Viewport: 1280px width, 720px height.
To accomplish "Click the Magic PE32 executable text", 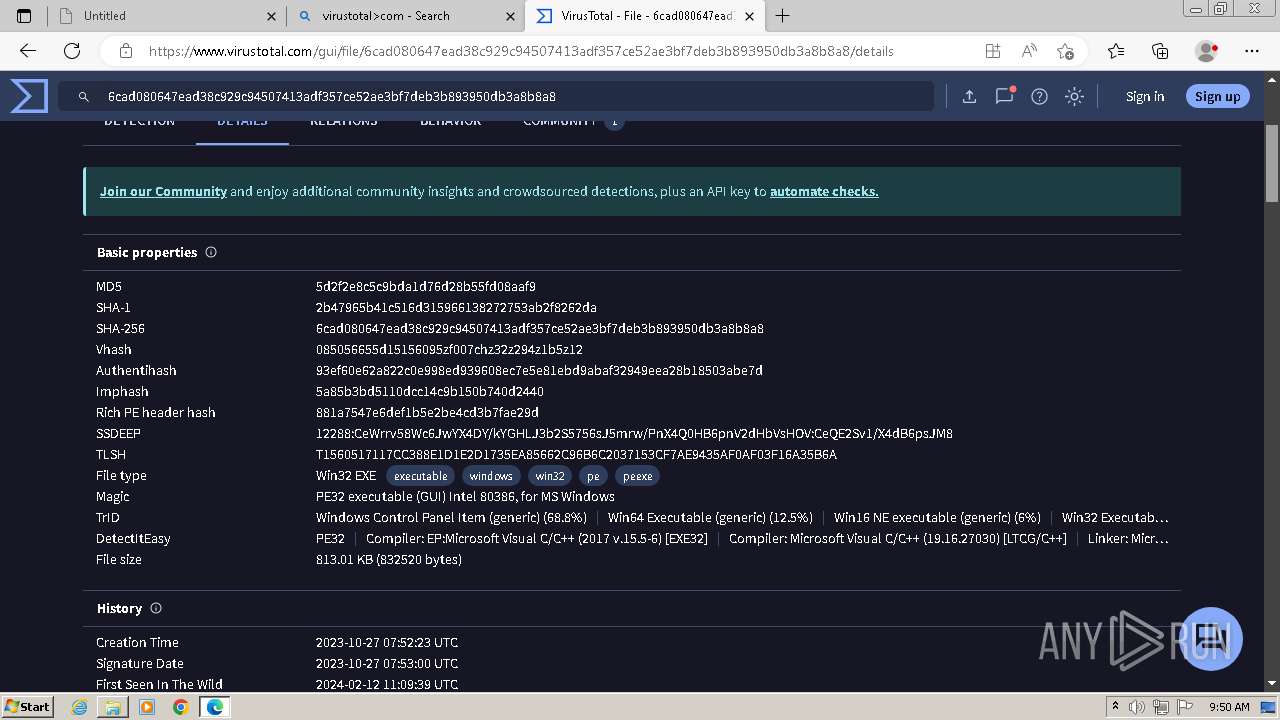I will pyautogui.click(x=465, y=496).
